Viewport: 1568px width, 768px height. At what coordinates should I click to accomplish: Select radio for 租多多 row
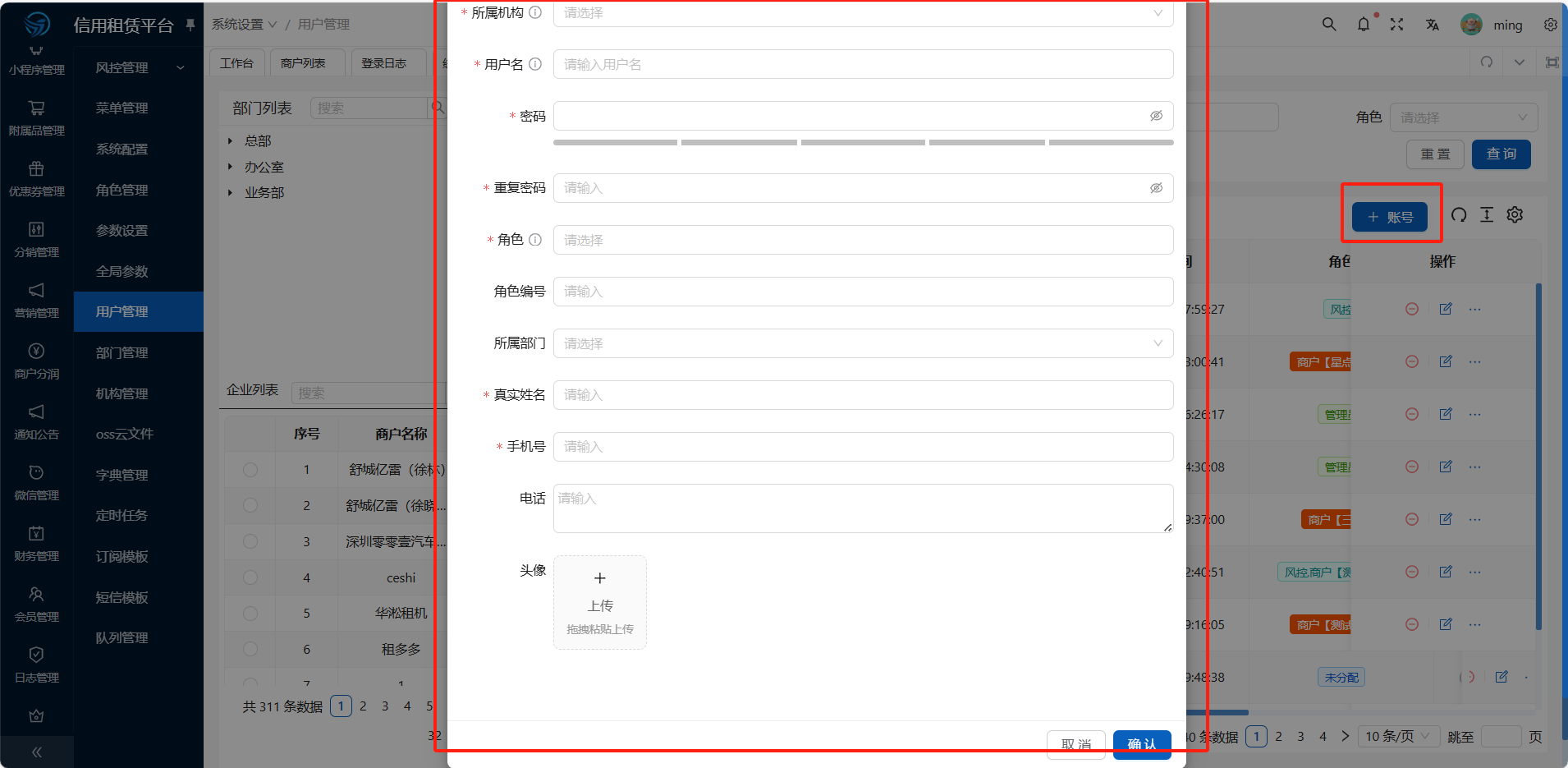point(250,650)
